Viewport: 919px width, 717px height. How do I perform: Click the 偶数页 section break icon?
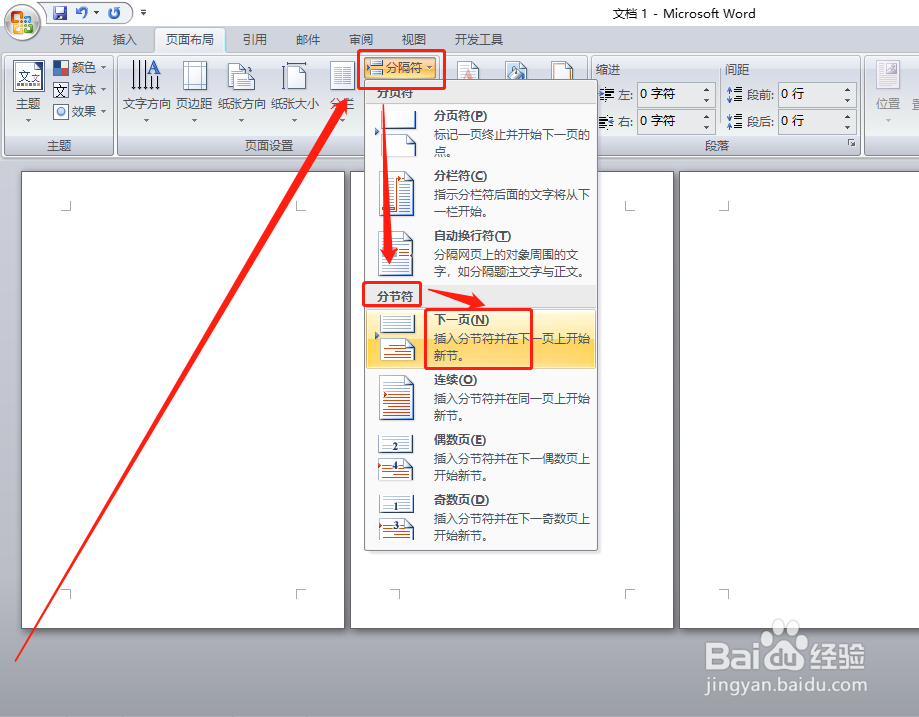(397, 458)
